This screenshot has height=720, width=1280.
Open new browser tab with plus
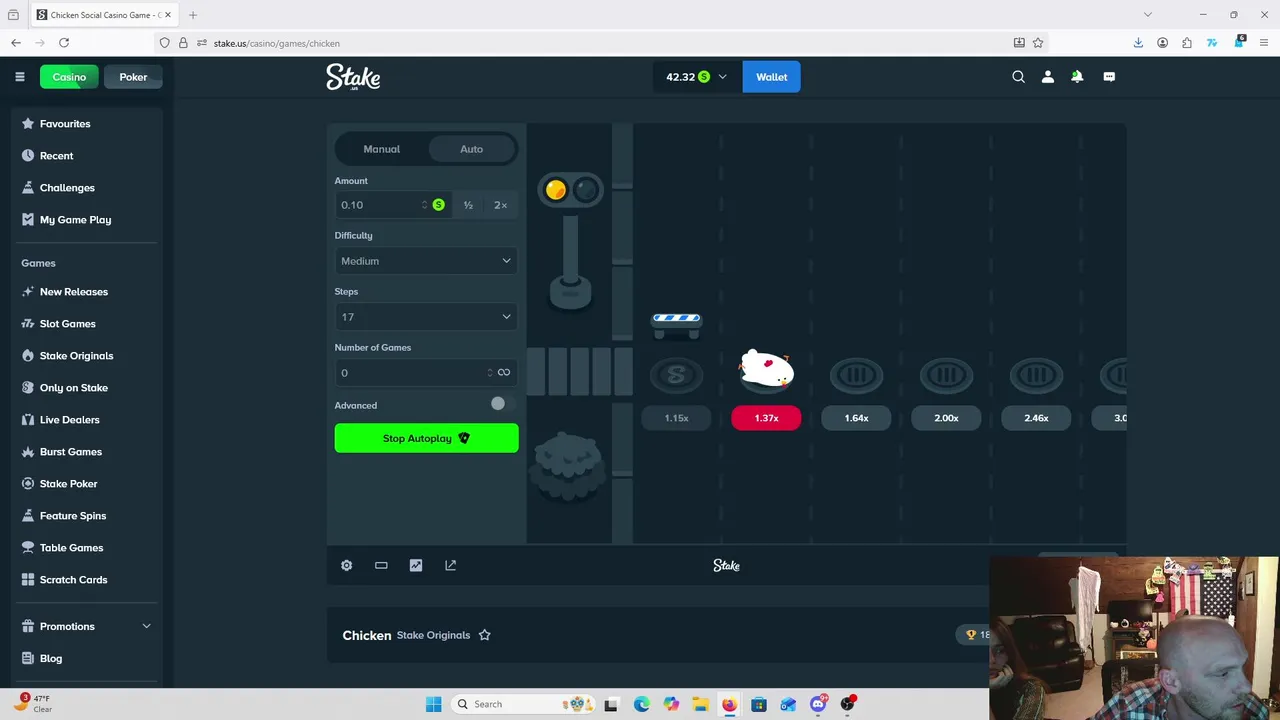coord(192,14)
